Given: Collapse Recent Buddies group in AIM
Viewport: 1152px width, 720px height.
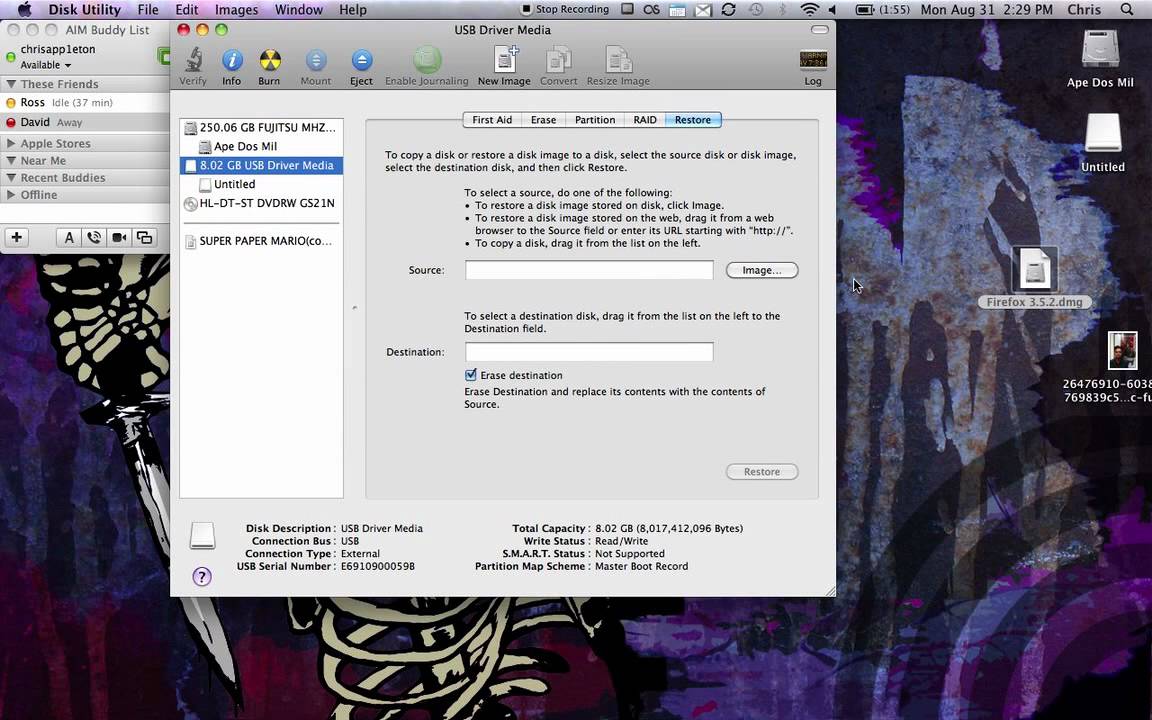Looking at the screenshot, I should click(11, 177).
